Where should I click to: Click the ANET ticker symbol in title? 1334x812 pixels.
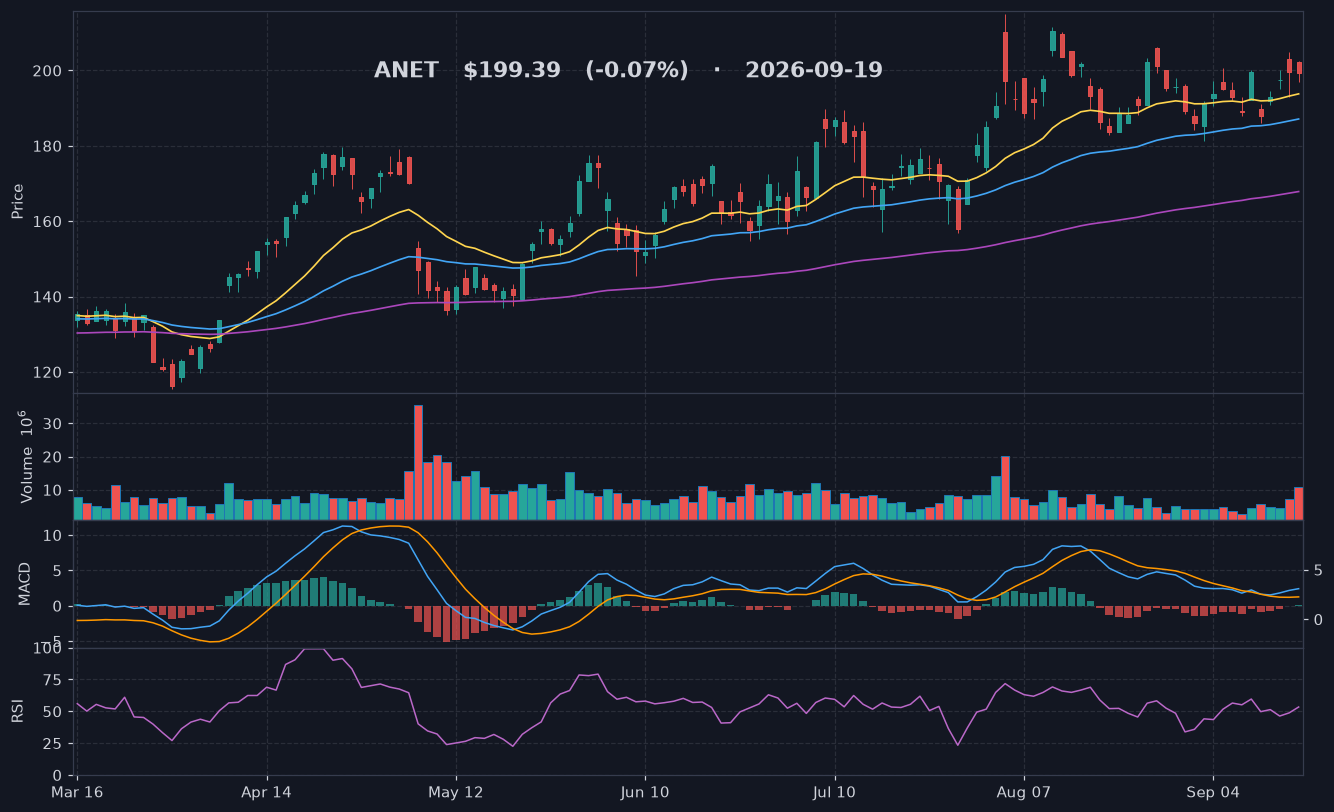coord(406,71)
